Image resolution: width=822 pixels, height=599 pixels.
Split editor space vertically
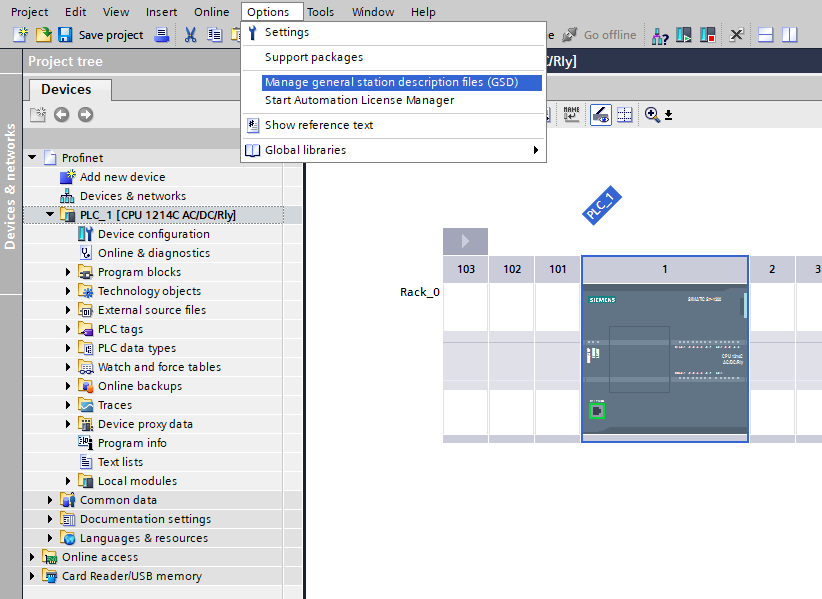tap(790, 35)
